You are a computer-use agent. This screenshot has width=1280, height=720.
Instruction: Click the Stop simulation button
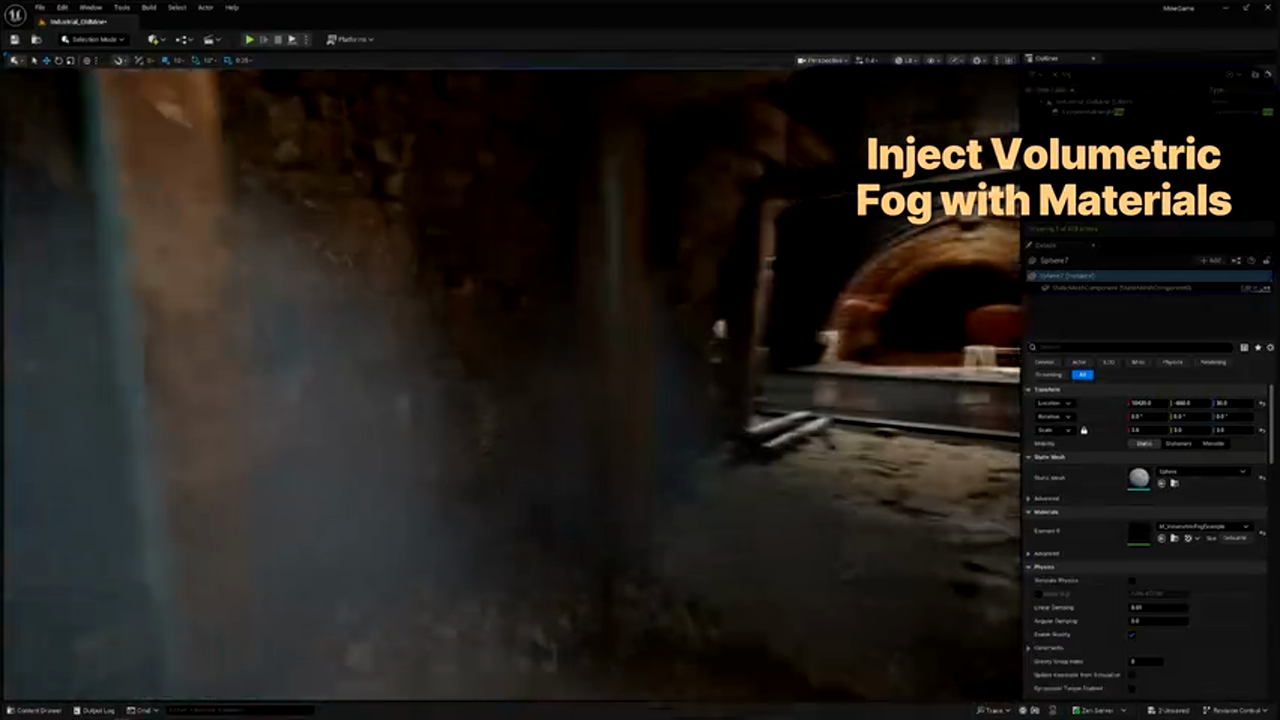coord(278,39)
